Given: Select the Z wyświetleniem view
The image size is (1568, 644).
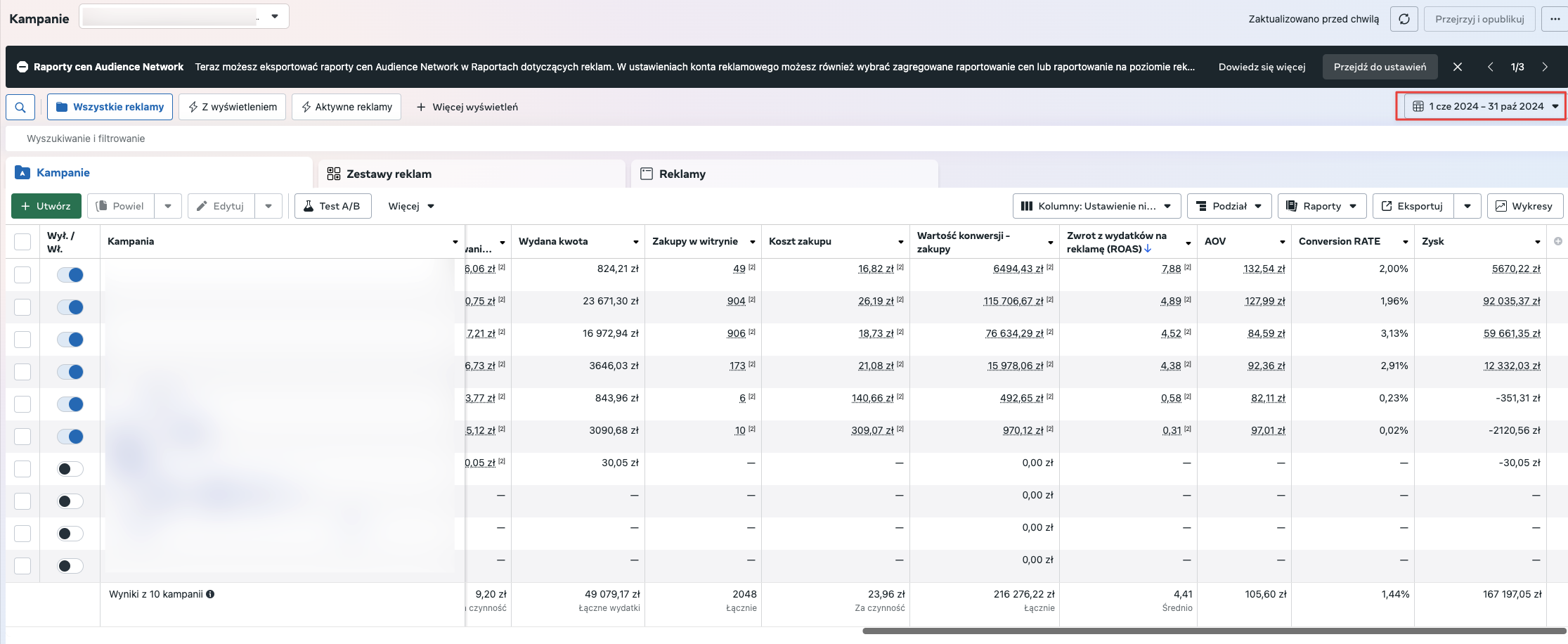Looking at the screenshot, I should [x=232, y=107].
